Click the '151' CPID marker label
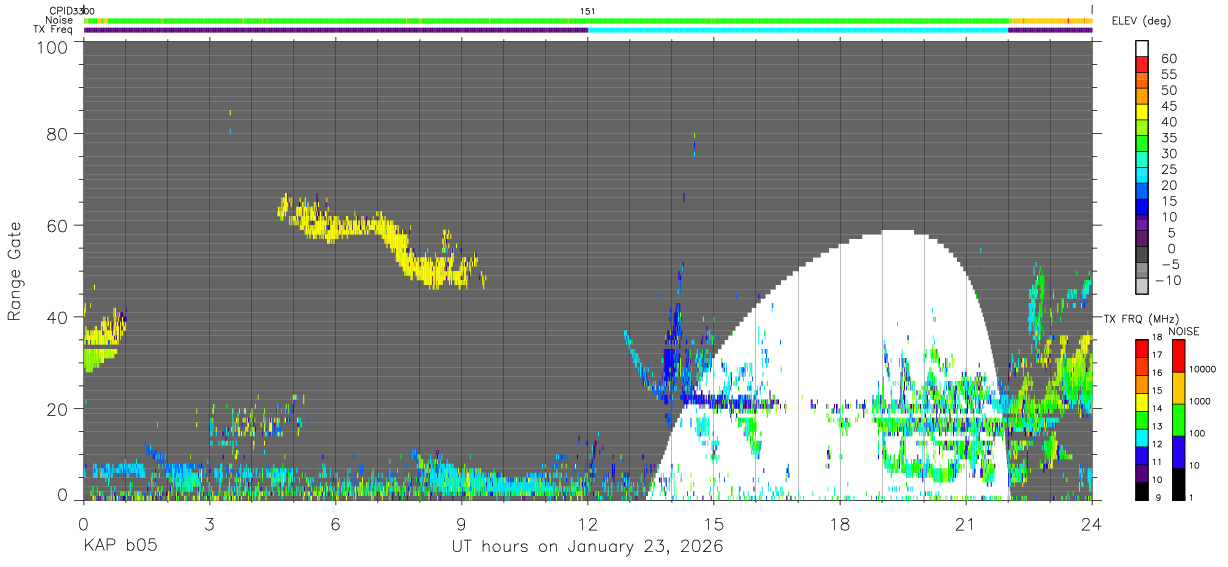The width and height of the screenshot is (1228, 567). coord(588,11)
